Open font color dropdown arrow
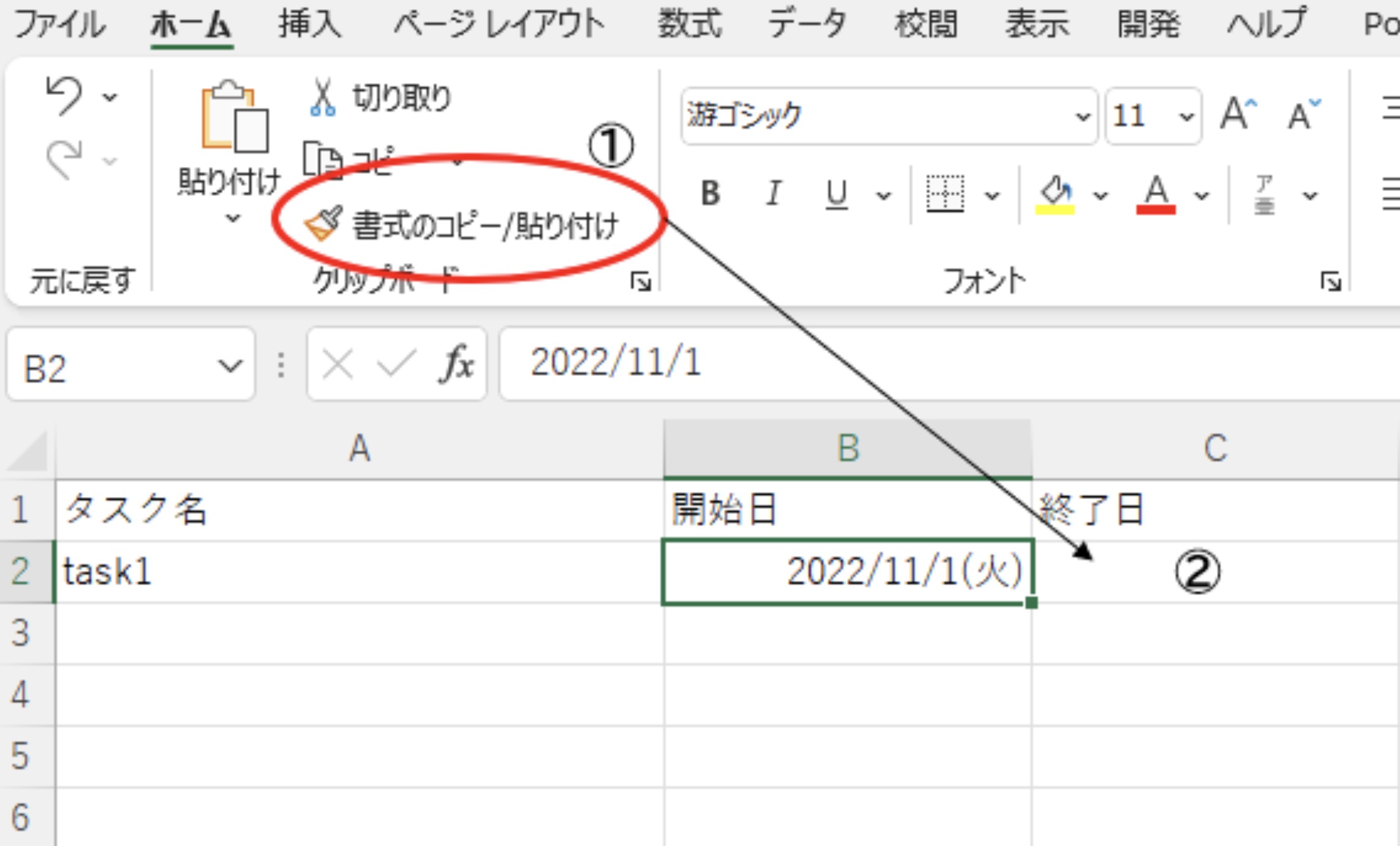The width and height of the screenshot is (1400, 846). (1202, 196)
